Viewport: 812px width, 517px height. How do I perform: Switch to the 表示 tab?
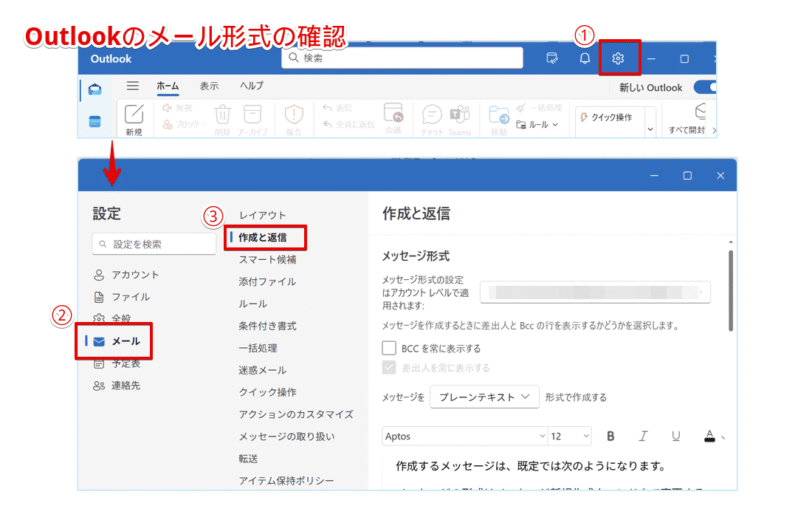click(x=209, y=86)
